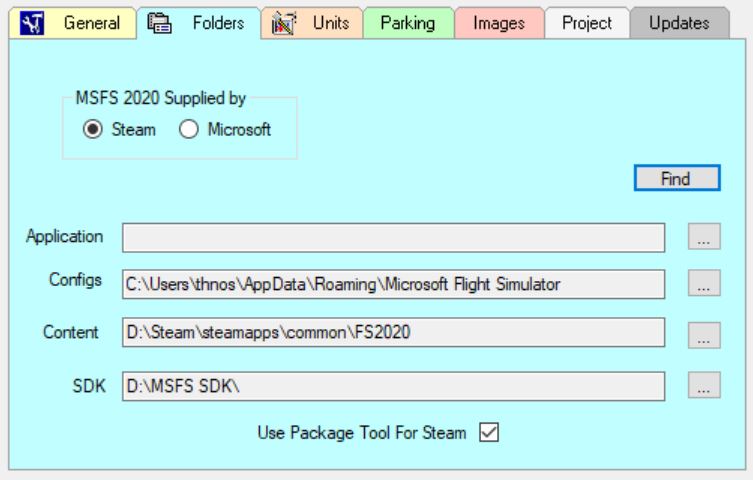Click the Folders tab icon
The image size is (753, 480).
(x=159, y=23)
